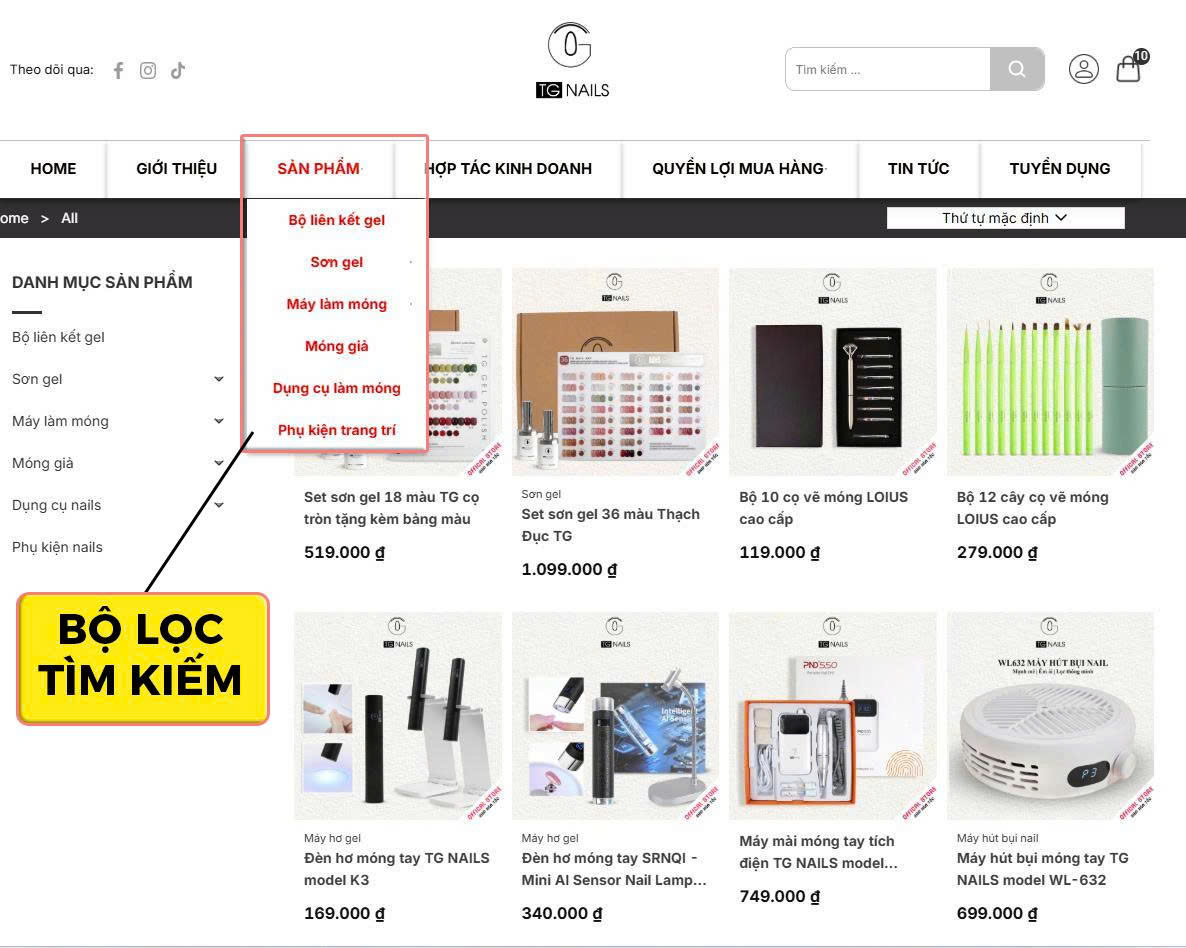Open Máy hút bụi móng tay WL-632 link

pos(1042,869)
